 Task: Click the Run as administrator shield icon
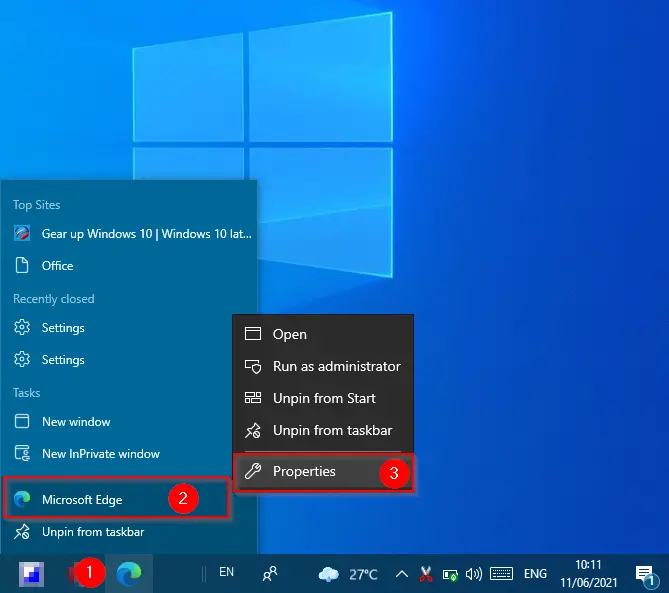(253, 366)
